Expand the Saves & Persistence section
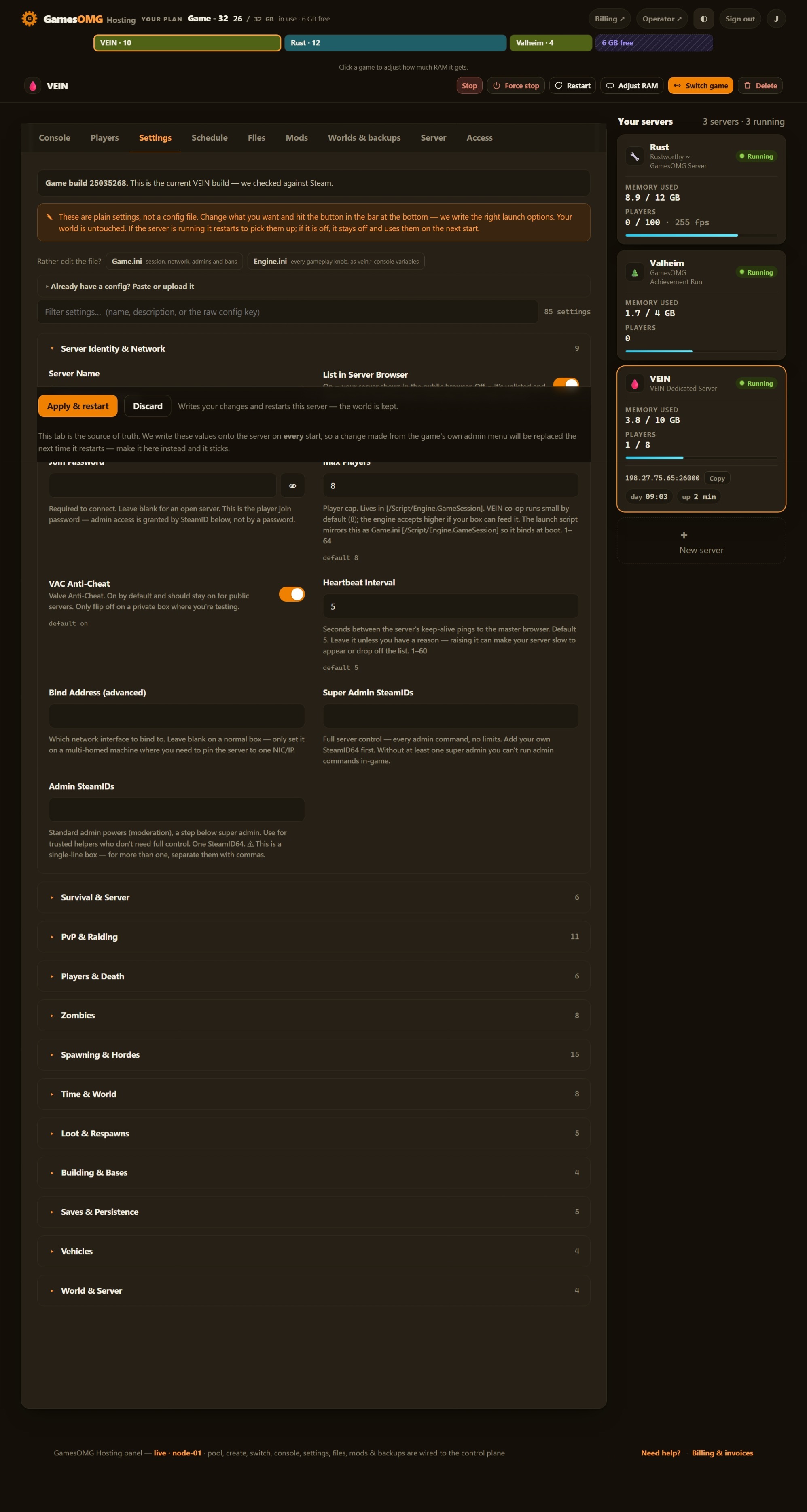Viewport: 807px width, 1512px height. 313,1212
